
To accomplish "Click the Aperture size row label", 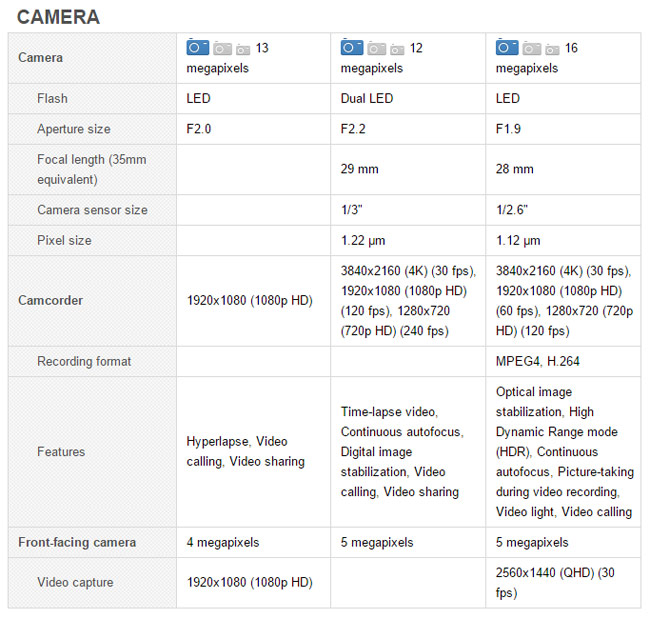I will coord(74,129).
